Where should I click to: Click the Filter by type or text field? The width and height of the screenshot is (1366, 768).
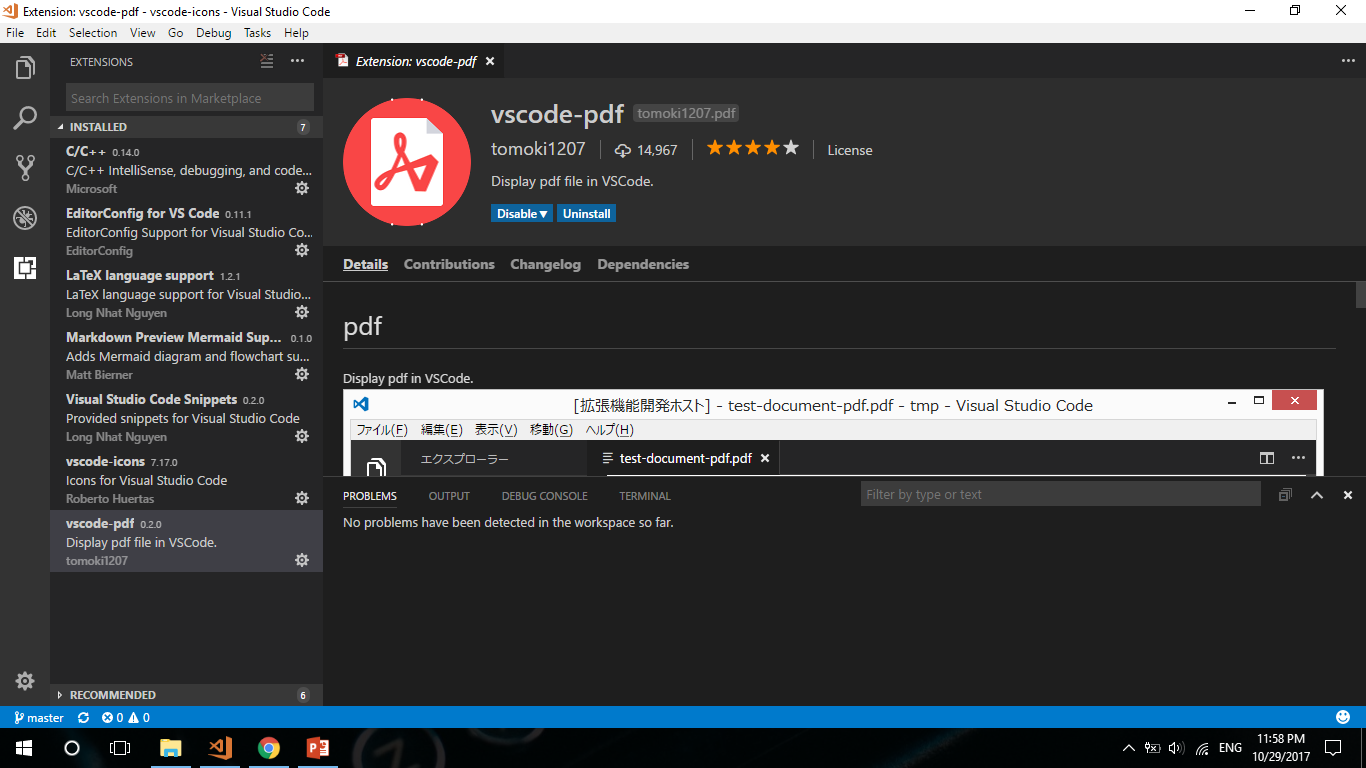tap(1060, 493)
